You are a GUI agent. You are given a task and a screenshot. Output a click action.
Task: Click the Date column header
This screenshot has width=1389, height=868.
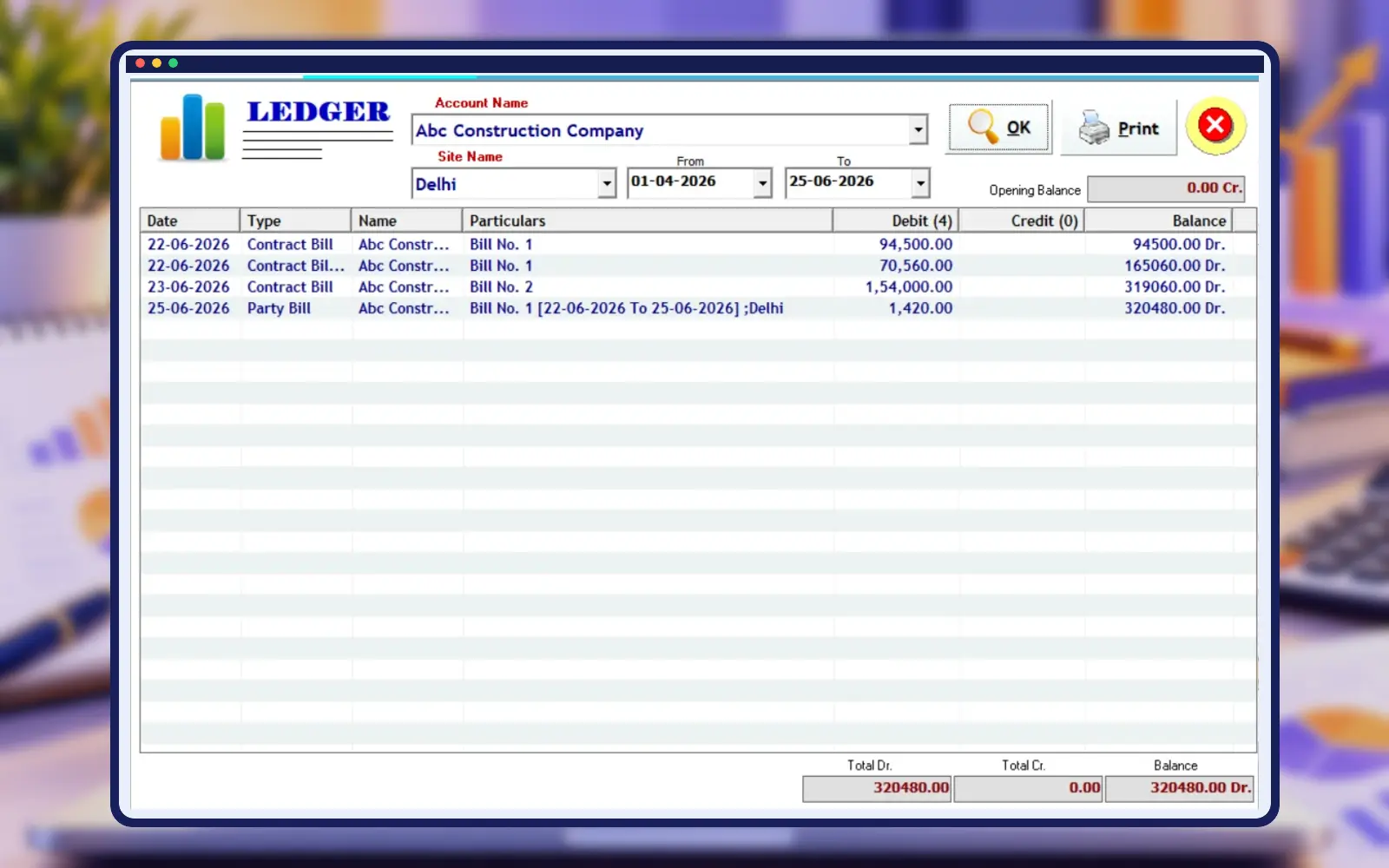pos(190,220)
